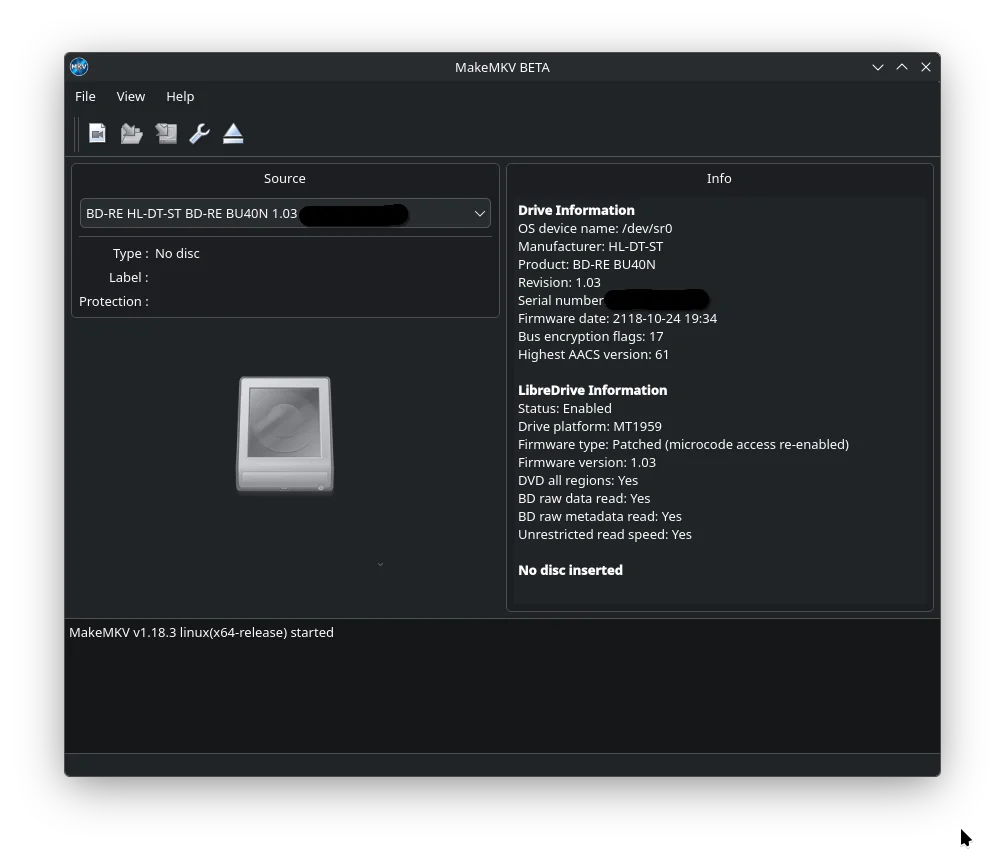The width and height of the screenshot is (1005, 853).
Task: Click the 'LibreDrive Information' heading
Action: [x=592, y=390]
